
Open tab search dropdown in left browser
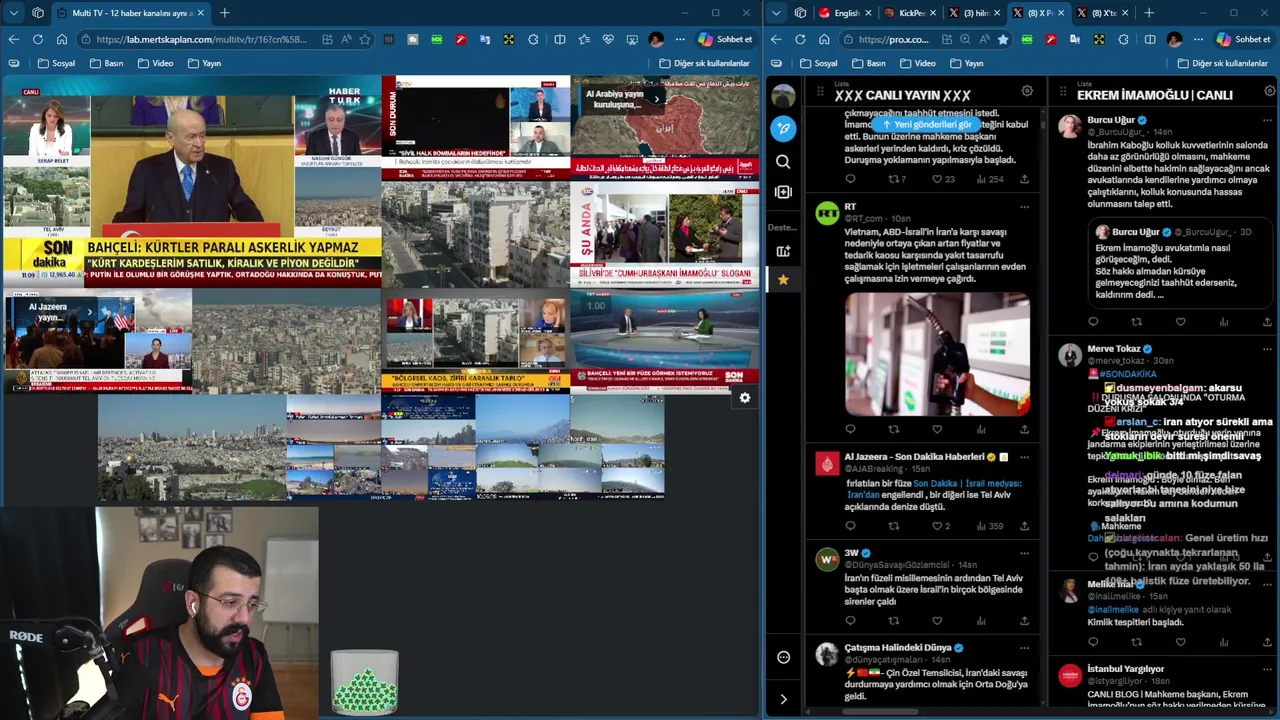[13, 13]
